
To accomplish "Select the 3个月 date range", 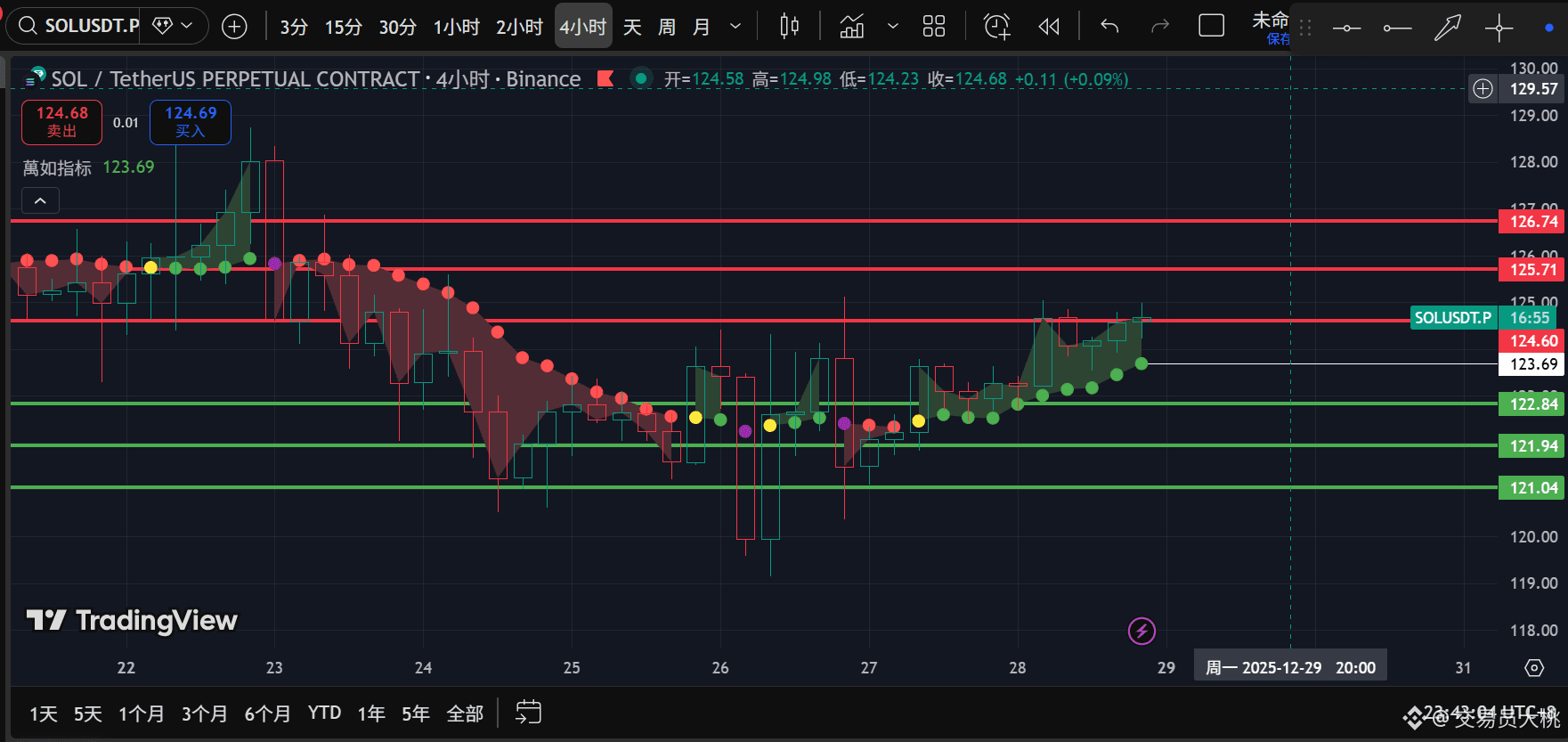I will click(204, 713).
